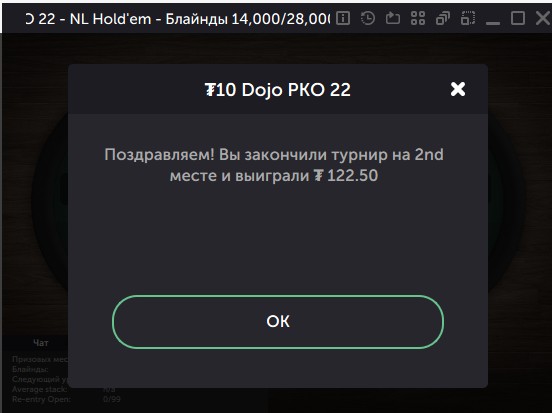552x413 pixels.
Task: Click the Re-entry Open info line
Action: click(x=66, y=399)
